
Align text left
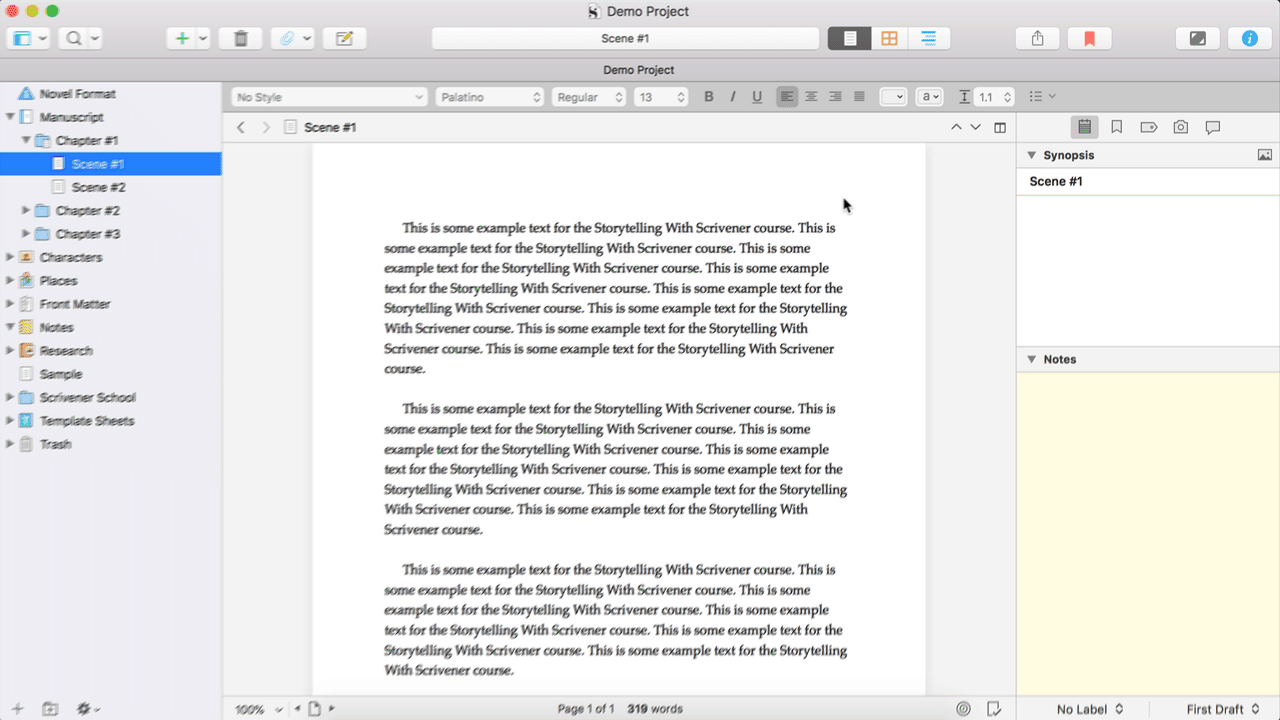click(x=787, y=97)
